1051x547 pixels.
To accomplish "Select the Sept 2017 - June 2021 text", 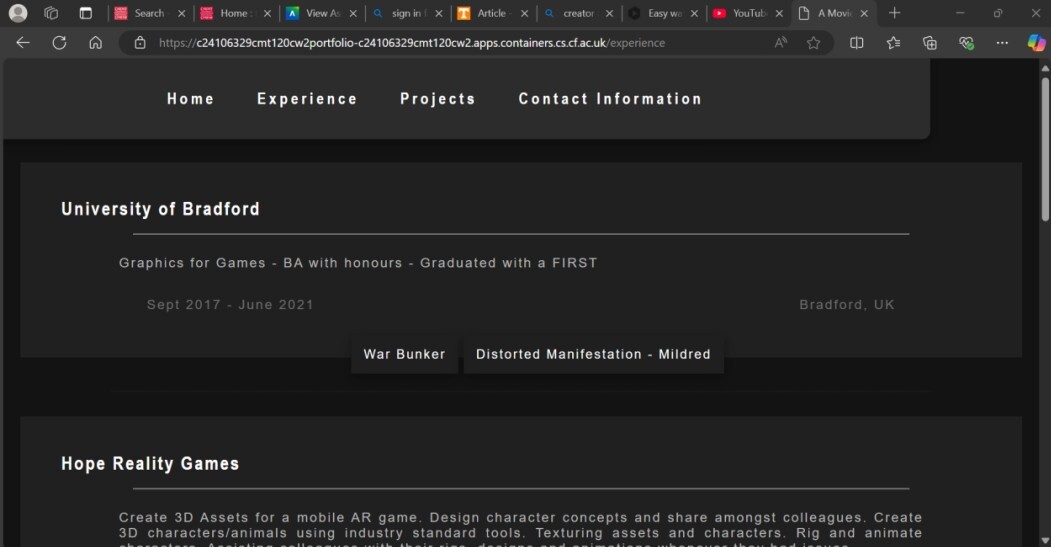I will point(230,304).
